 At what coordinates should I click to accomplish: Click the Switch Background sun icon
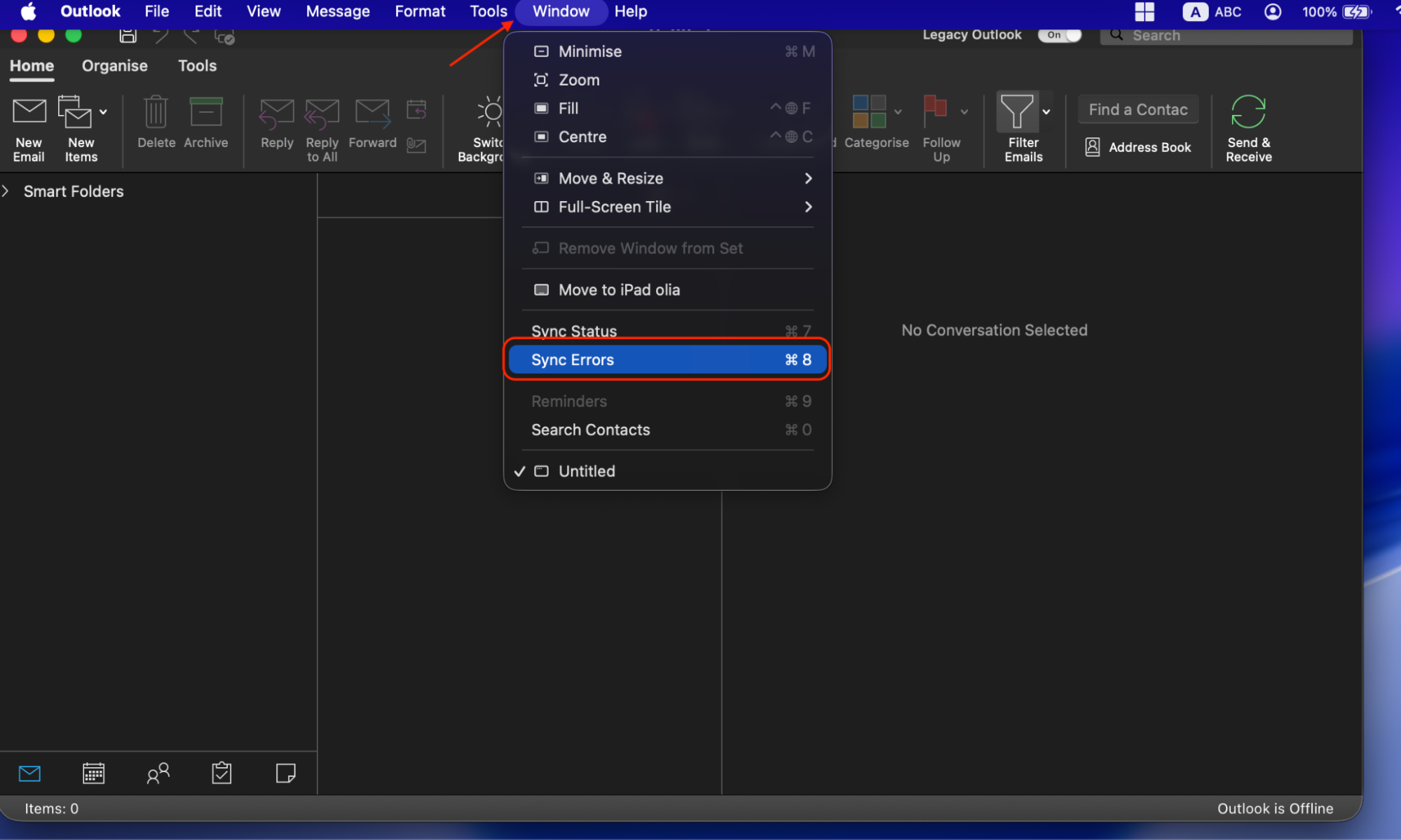(490, 111)
